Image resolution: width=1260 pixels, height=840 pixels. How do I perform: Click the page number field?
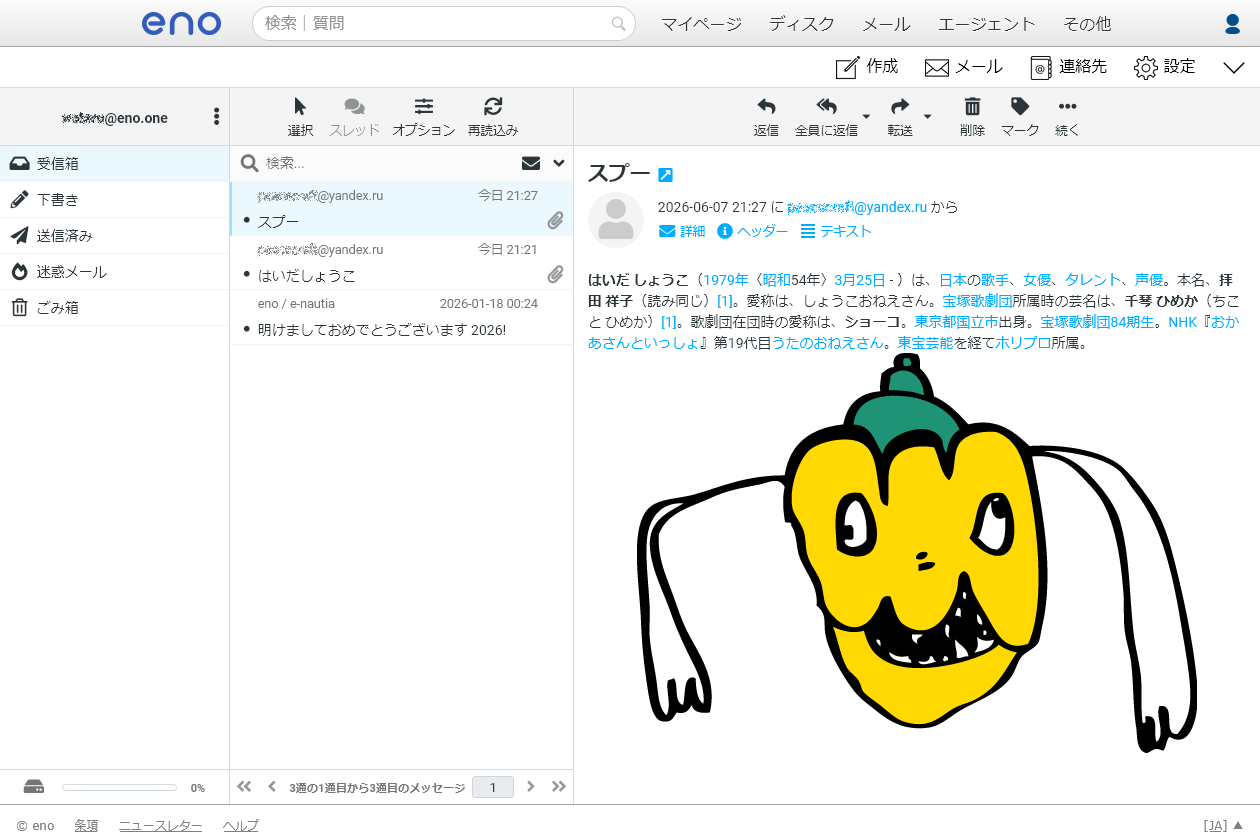(493, 787)
